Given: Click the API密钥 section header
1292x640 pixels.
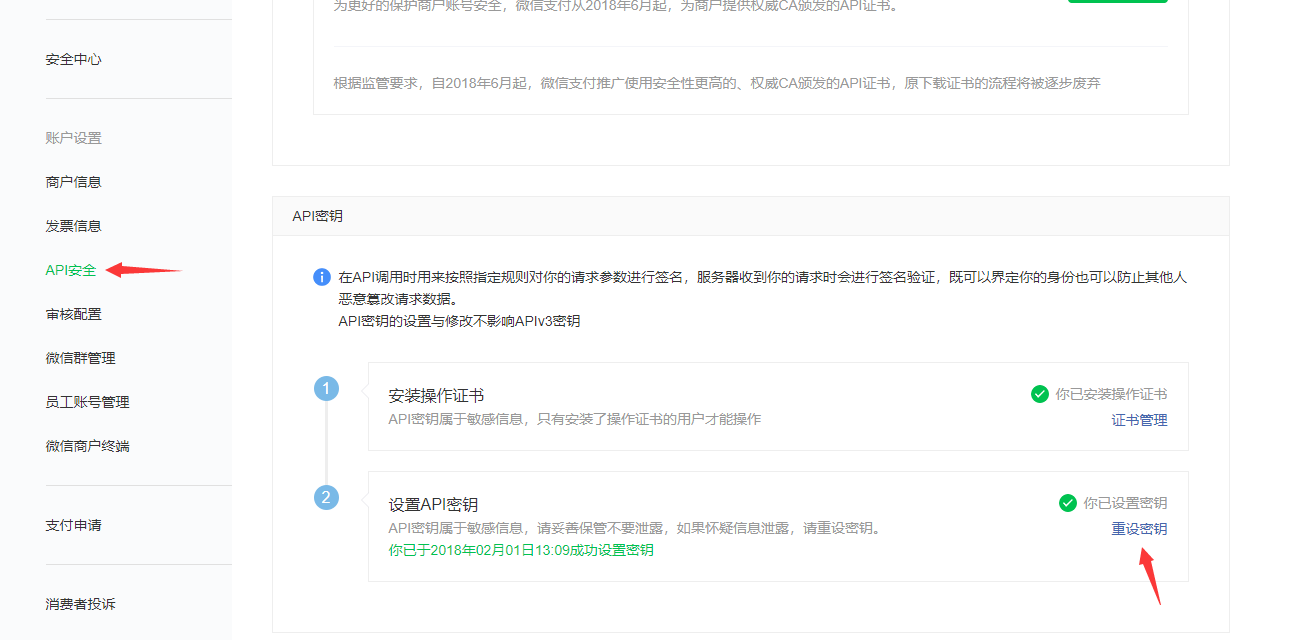Looking at the screenshot, I should tap(317, 216).
